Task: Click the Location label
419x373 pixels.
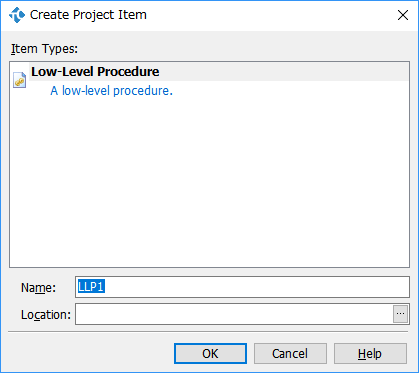Action: coord(46,314)
